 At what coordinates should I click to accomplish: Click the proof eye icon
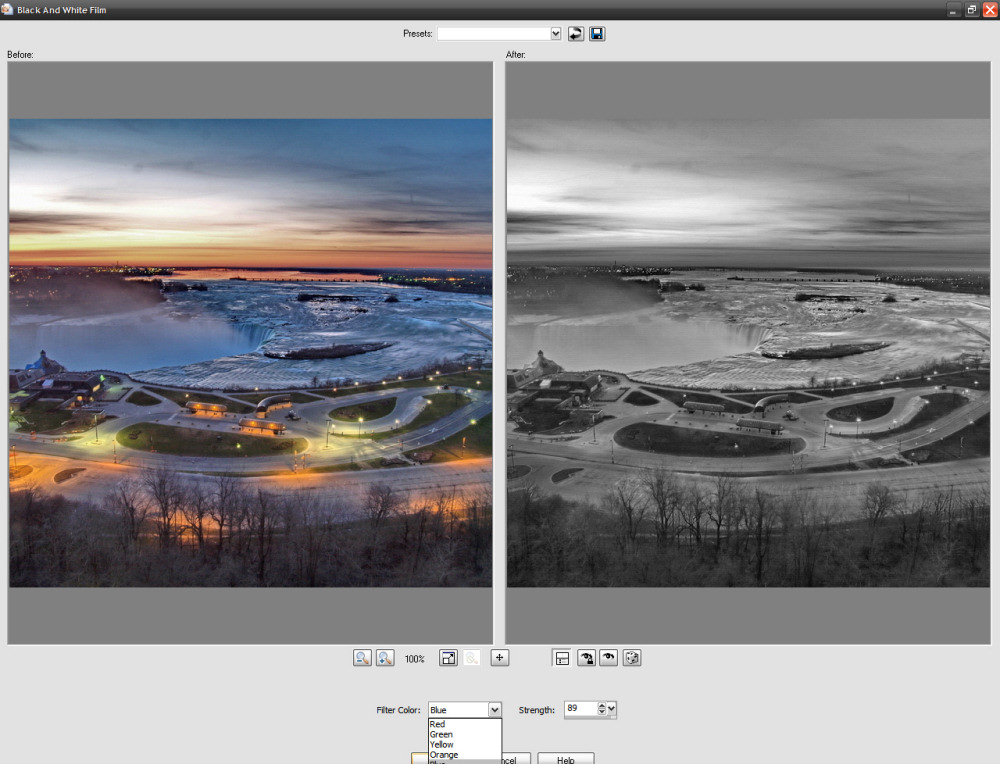608,657
